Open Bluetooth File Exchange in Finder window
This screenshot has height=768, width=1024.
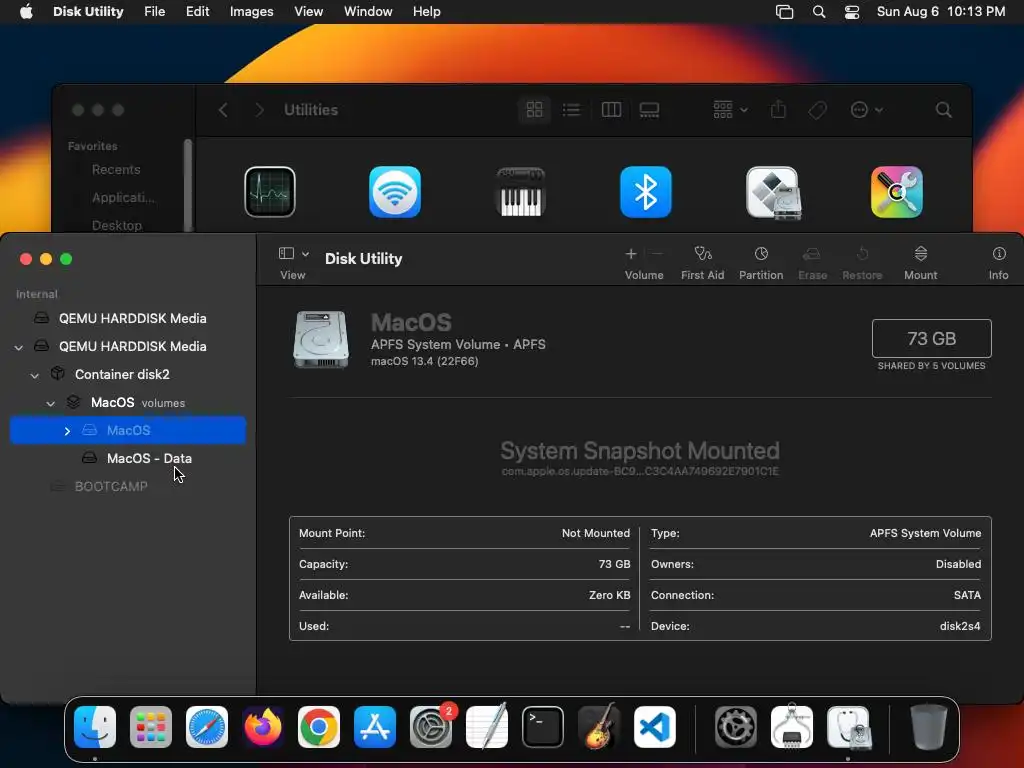[646, 191]
